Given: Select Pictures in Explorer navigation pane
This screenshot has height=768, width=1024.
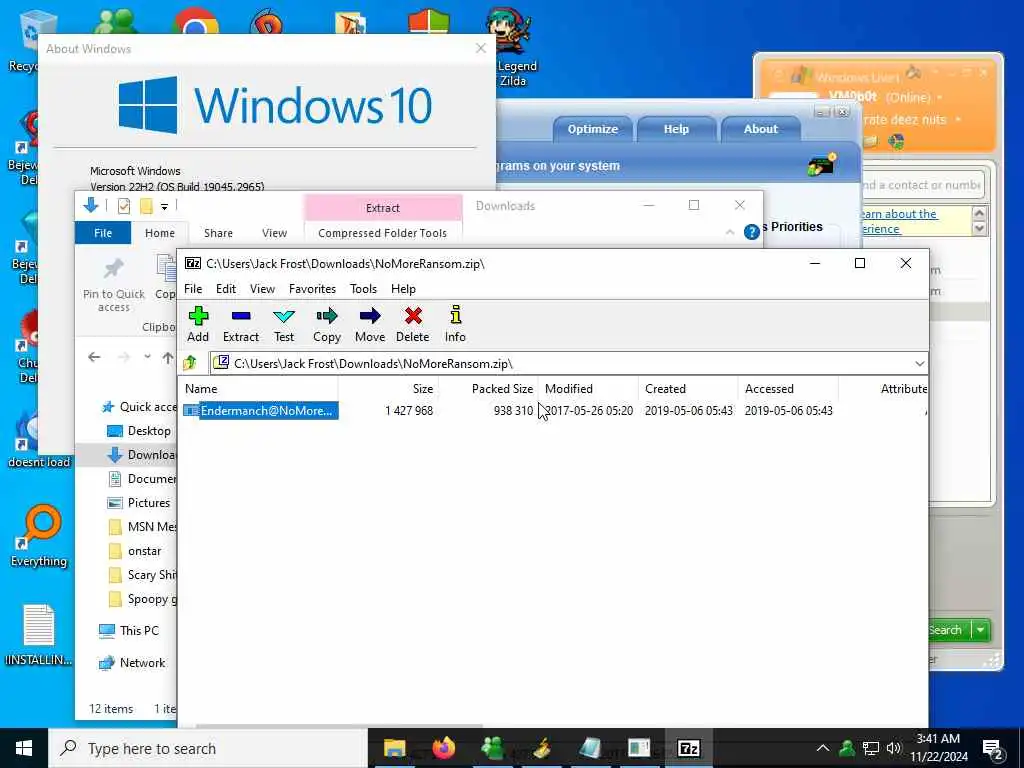Looking at the screenshot, I should pyautogui.click(x=139, y=503).
